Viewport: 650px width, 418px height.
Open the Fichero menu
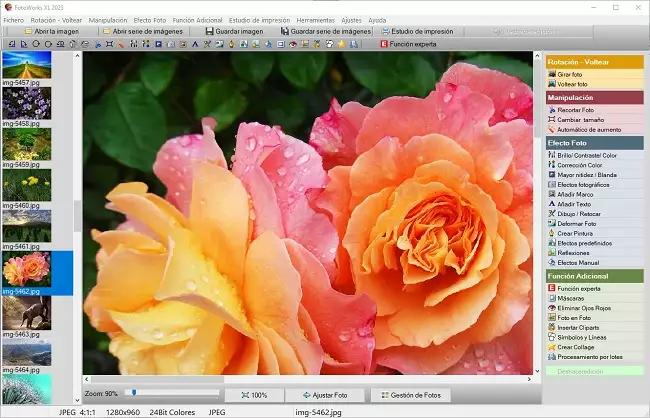(14, 20)
